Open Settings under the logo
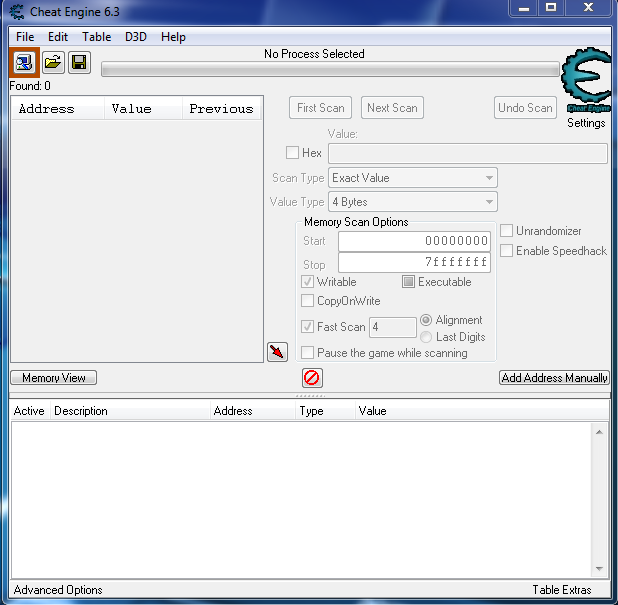Image resolution: width=618 pixels, height=605 pixels. [x=586, y=123]
